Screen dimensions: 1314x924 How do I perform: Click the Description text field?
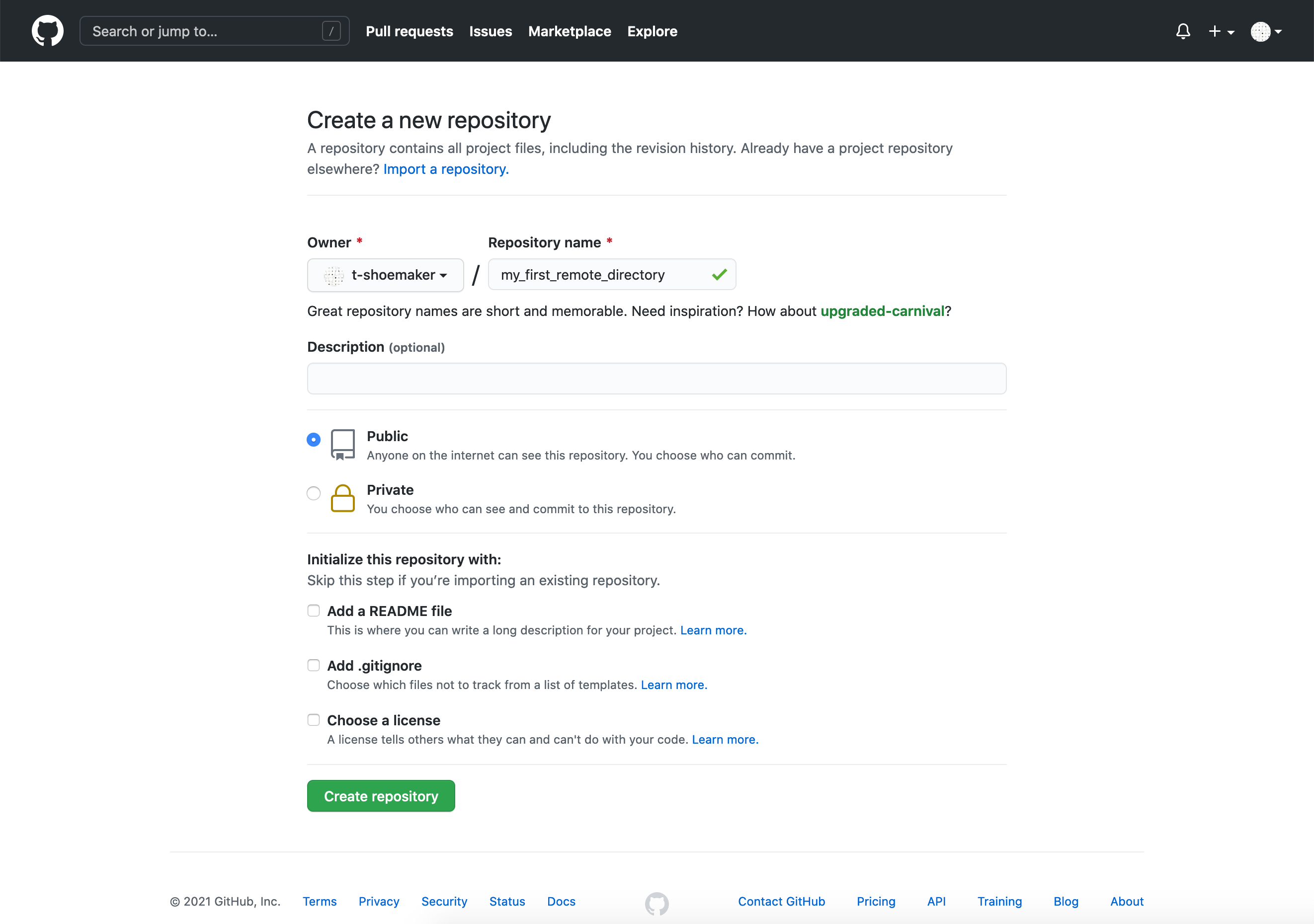tap(657, 378)
